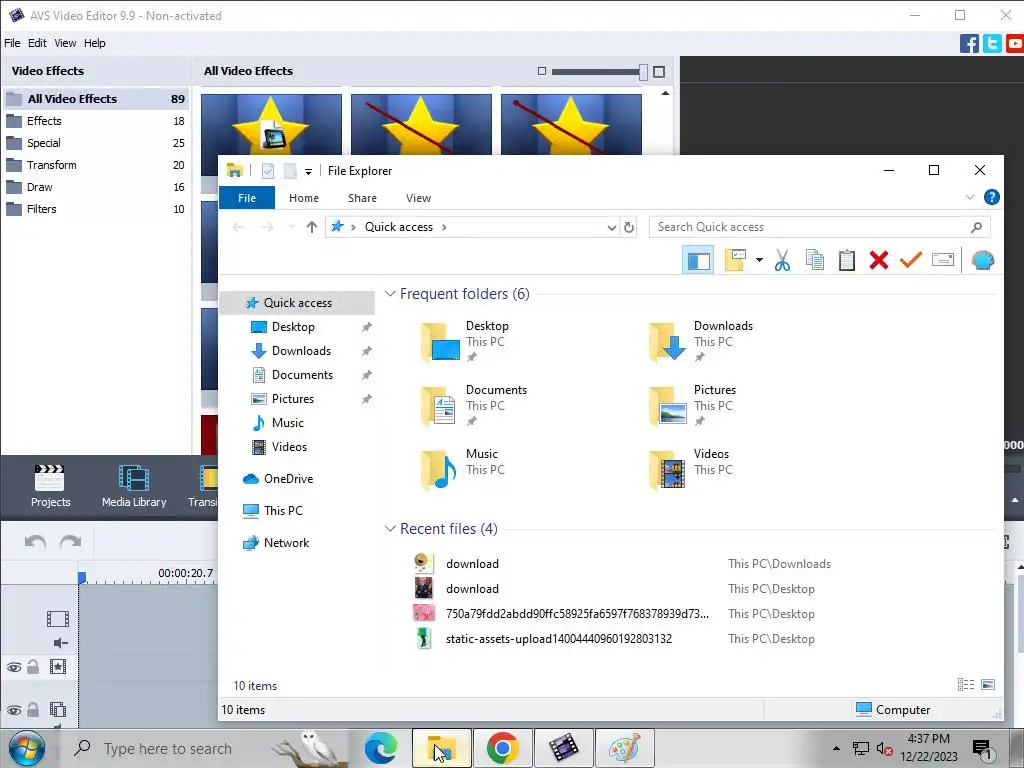
Task: Open File Explorer help question mark
Action: coord(991,197)
